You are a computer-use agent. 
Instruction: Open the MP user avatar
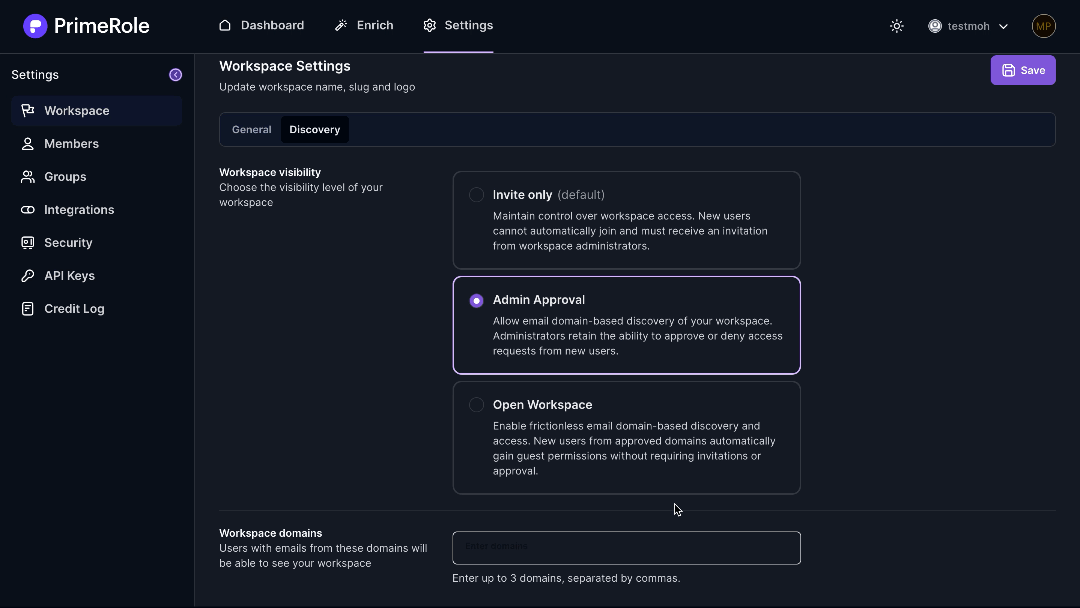1043,26
